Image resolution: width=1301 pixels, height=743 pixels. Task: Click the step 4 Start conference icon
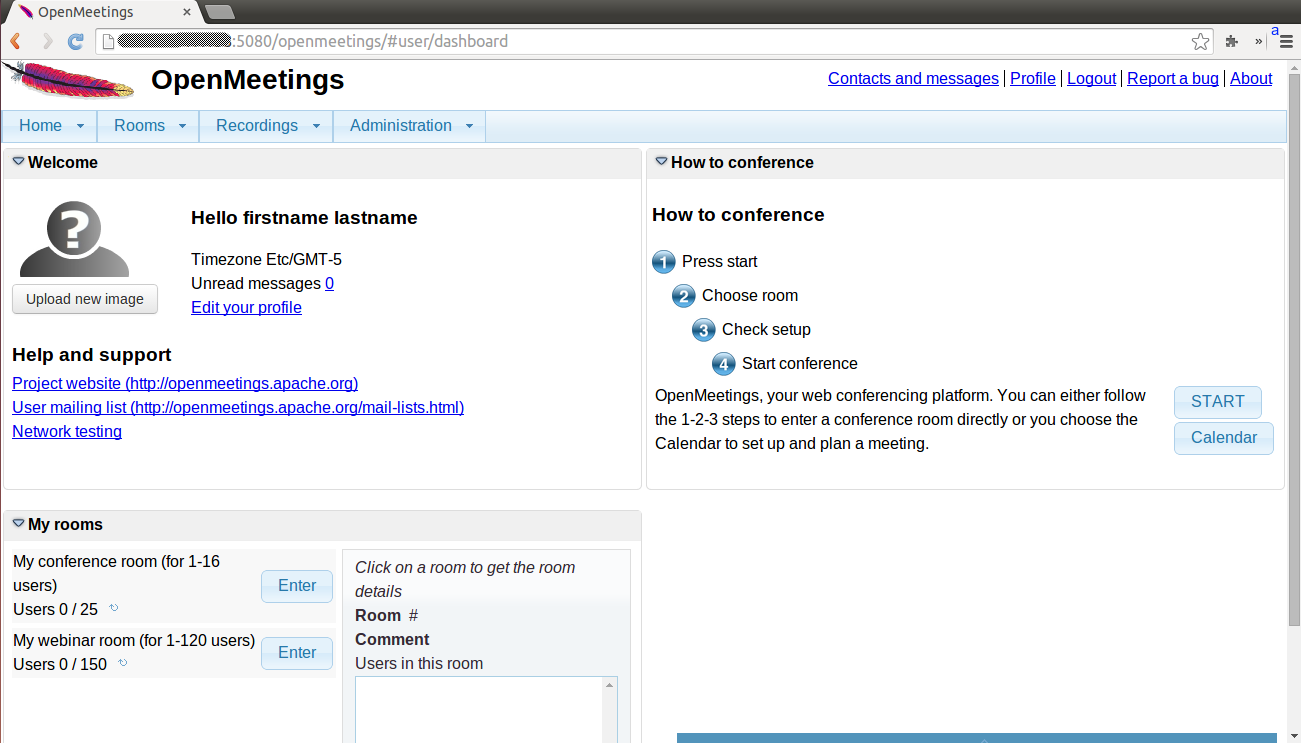tap(724, 364)
